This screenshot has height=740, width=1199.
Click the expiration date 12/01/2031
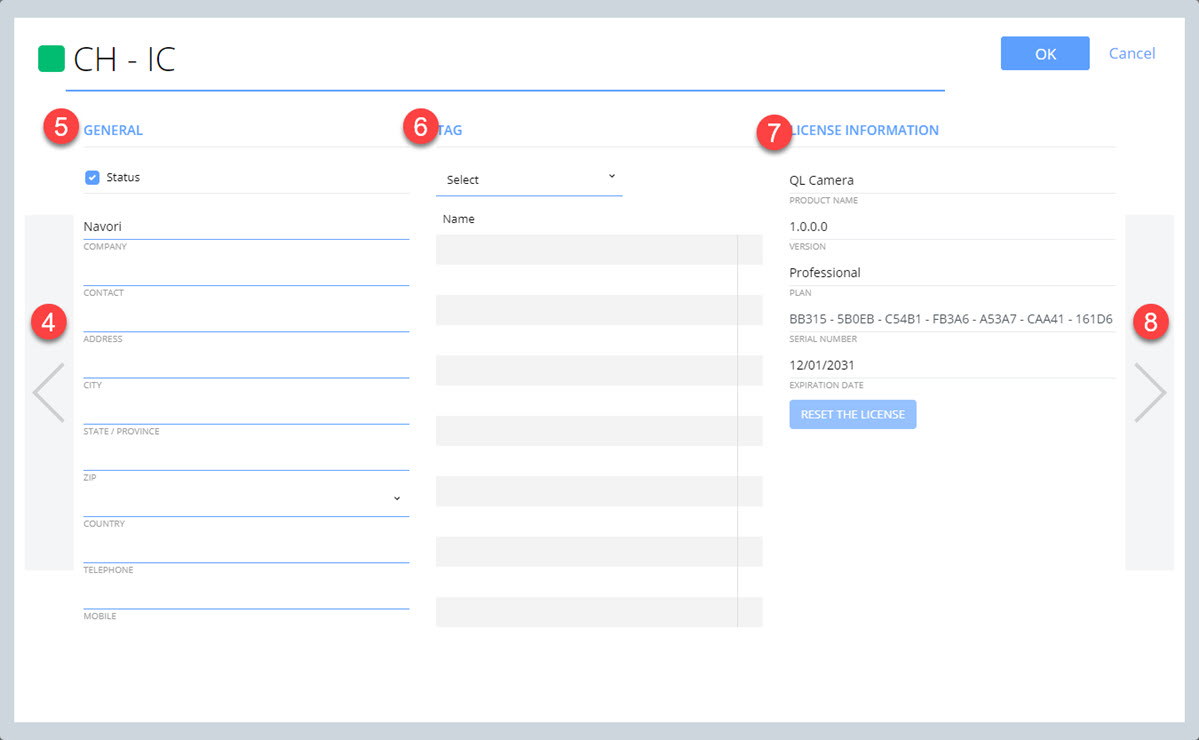coord(822,365)
